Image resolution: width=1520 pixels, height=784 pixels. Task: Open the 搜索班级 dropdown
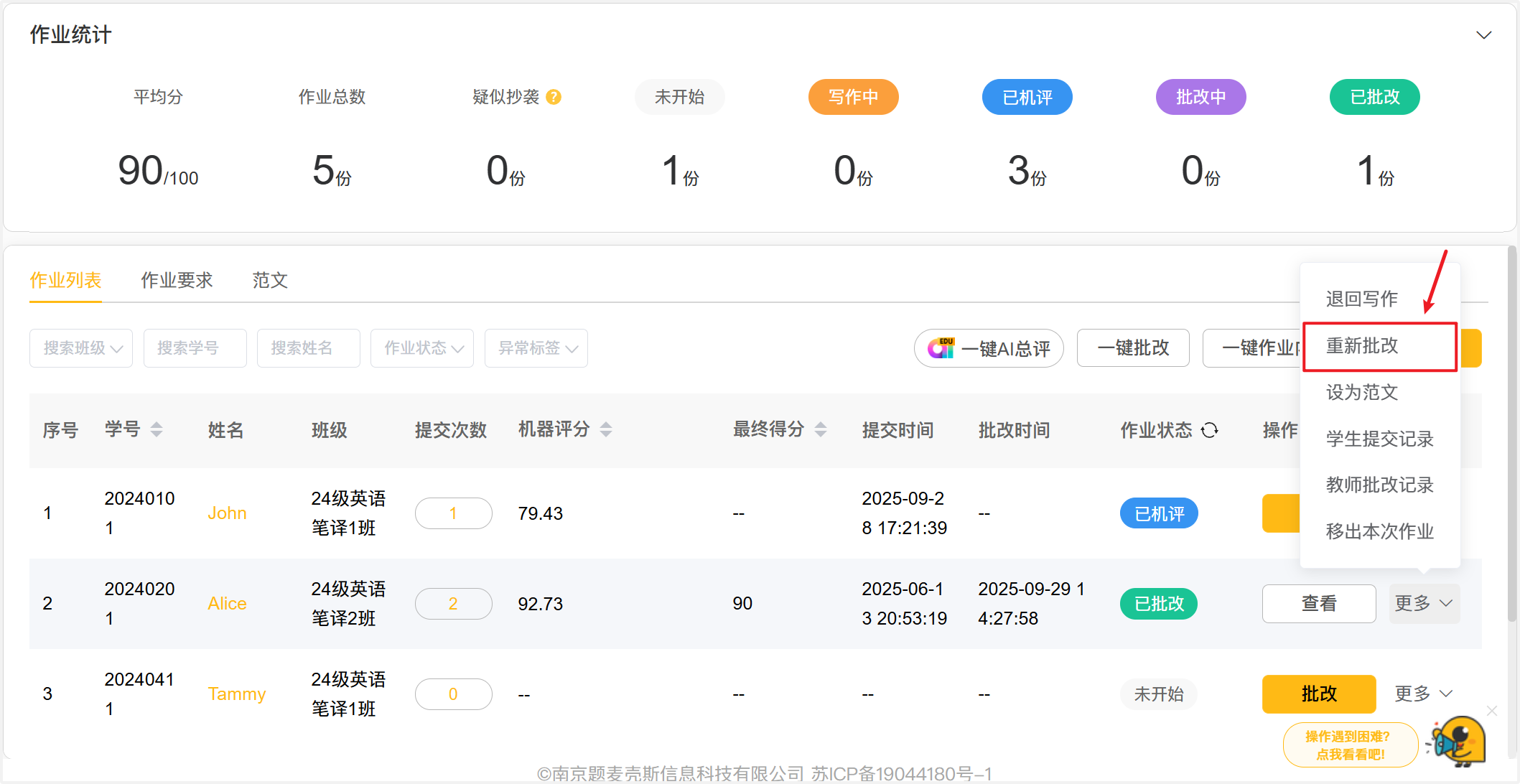pyautogui.click(x=81, y=348)
